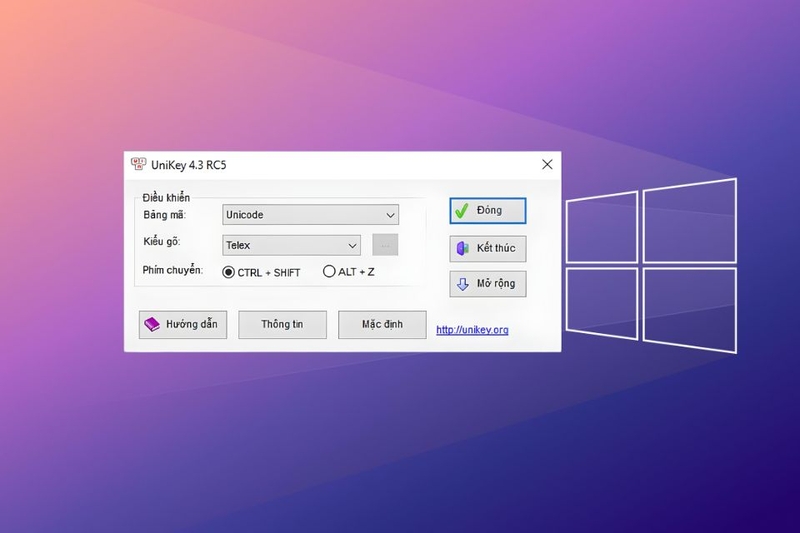Open the http://unikey.org link
The height and width of the screenshot is (533, 800).
pos(472,330)
